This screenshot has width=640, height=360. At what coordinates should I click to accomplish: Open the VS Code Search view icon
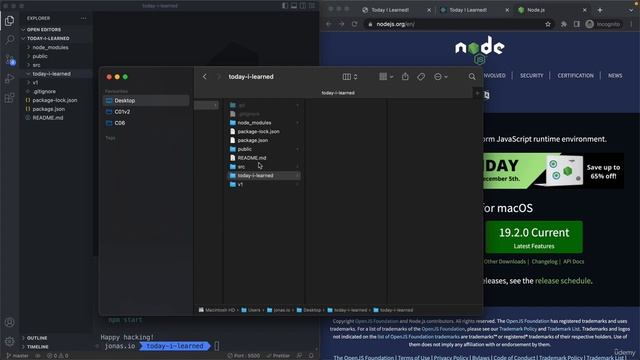9,40
